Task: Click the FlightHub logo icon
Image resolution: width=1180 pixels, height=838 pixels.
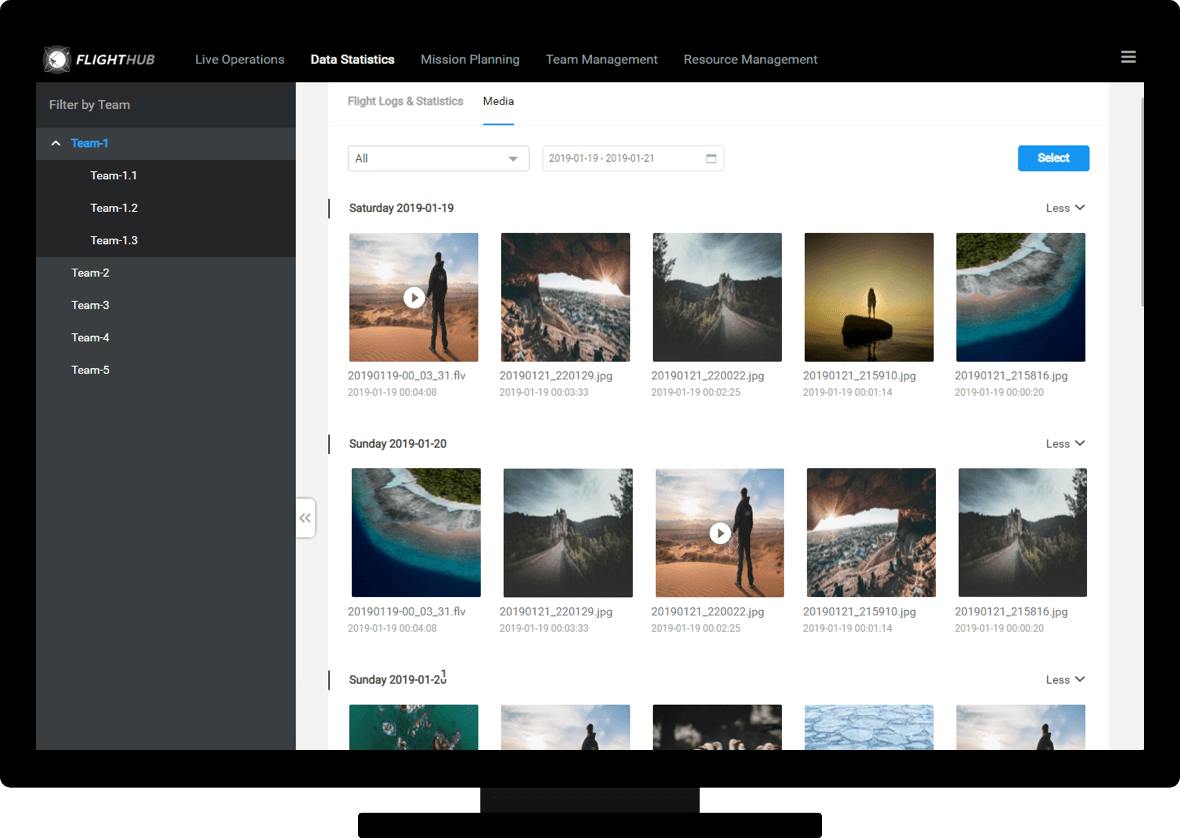Action: (x=57, y=60)
